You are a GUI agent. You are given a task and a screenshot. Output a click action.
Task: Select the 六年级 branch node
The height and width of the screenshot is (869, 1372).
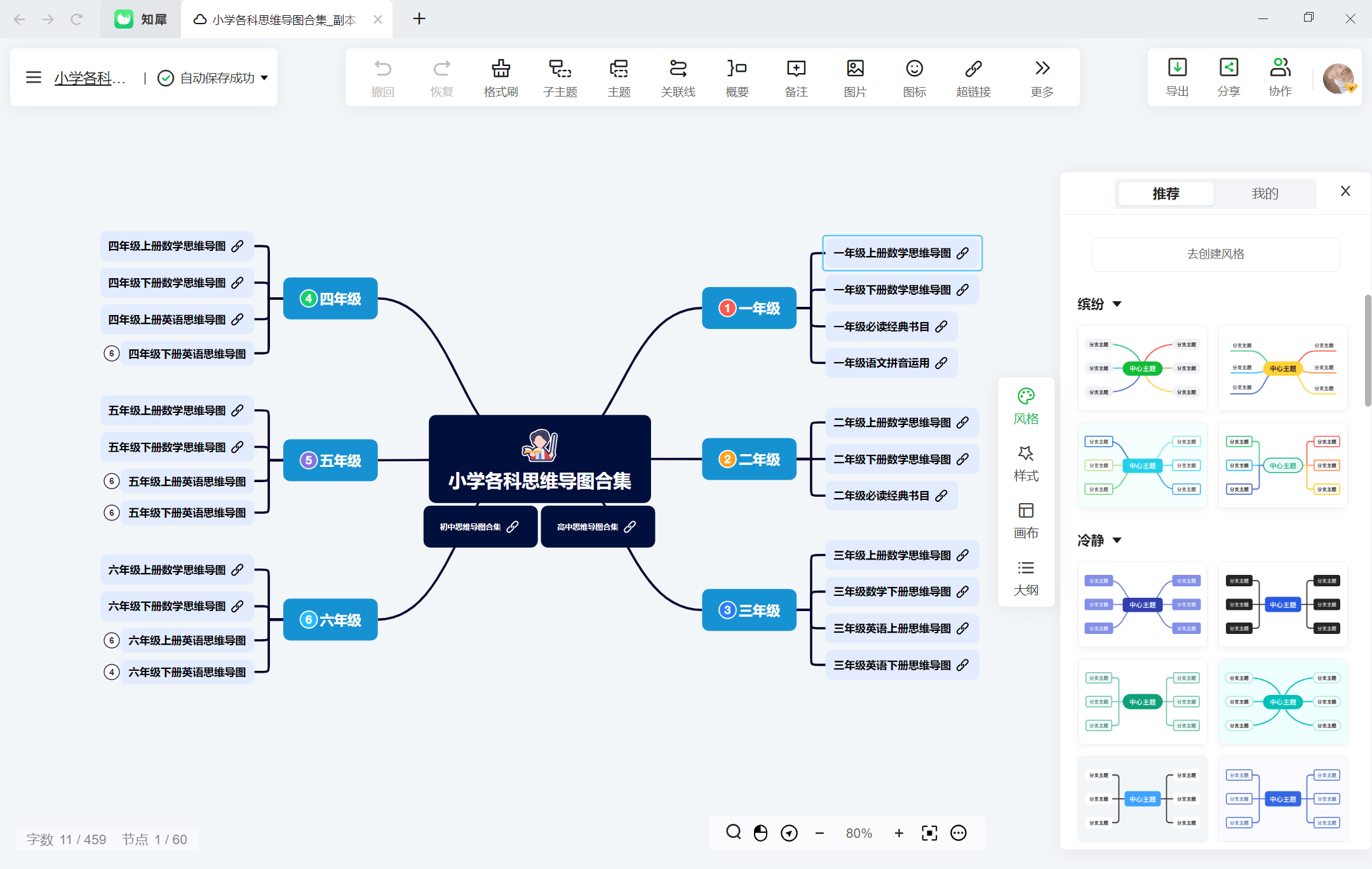[x=330, y=619]
